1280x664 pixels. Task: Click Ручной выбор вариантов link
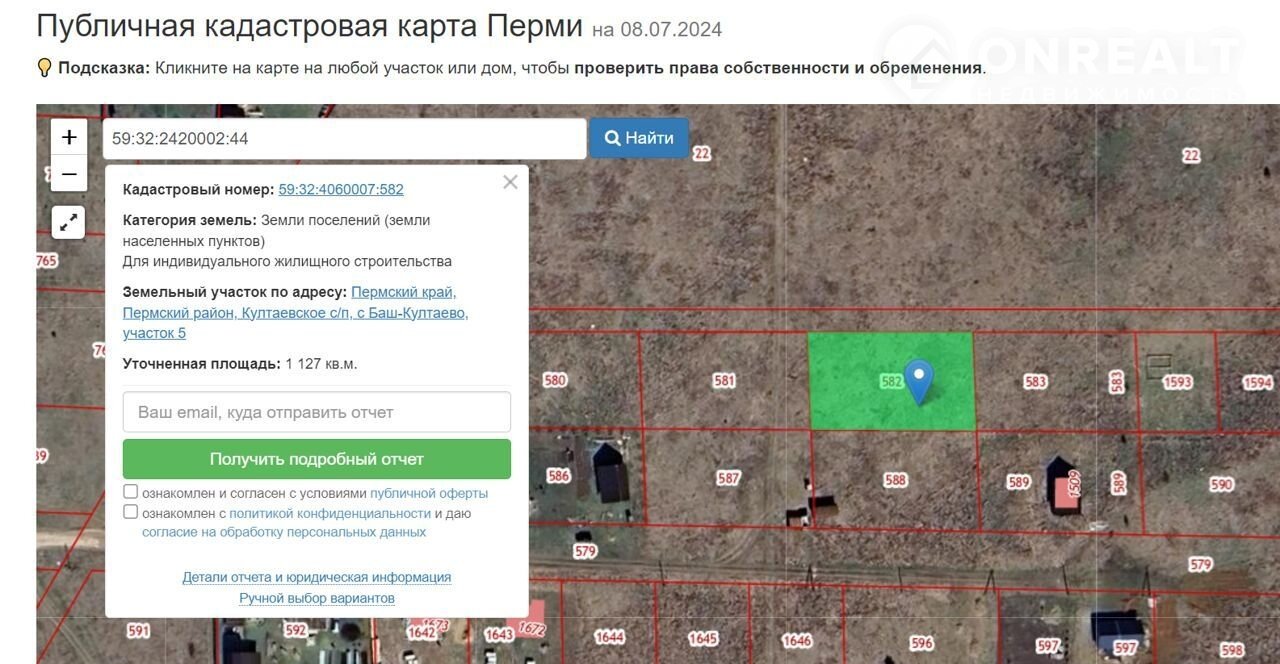click(316, 598)
